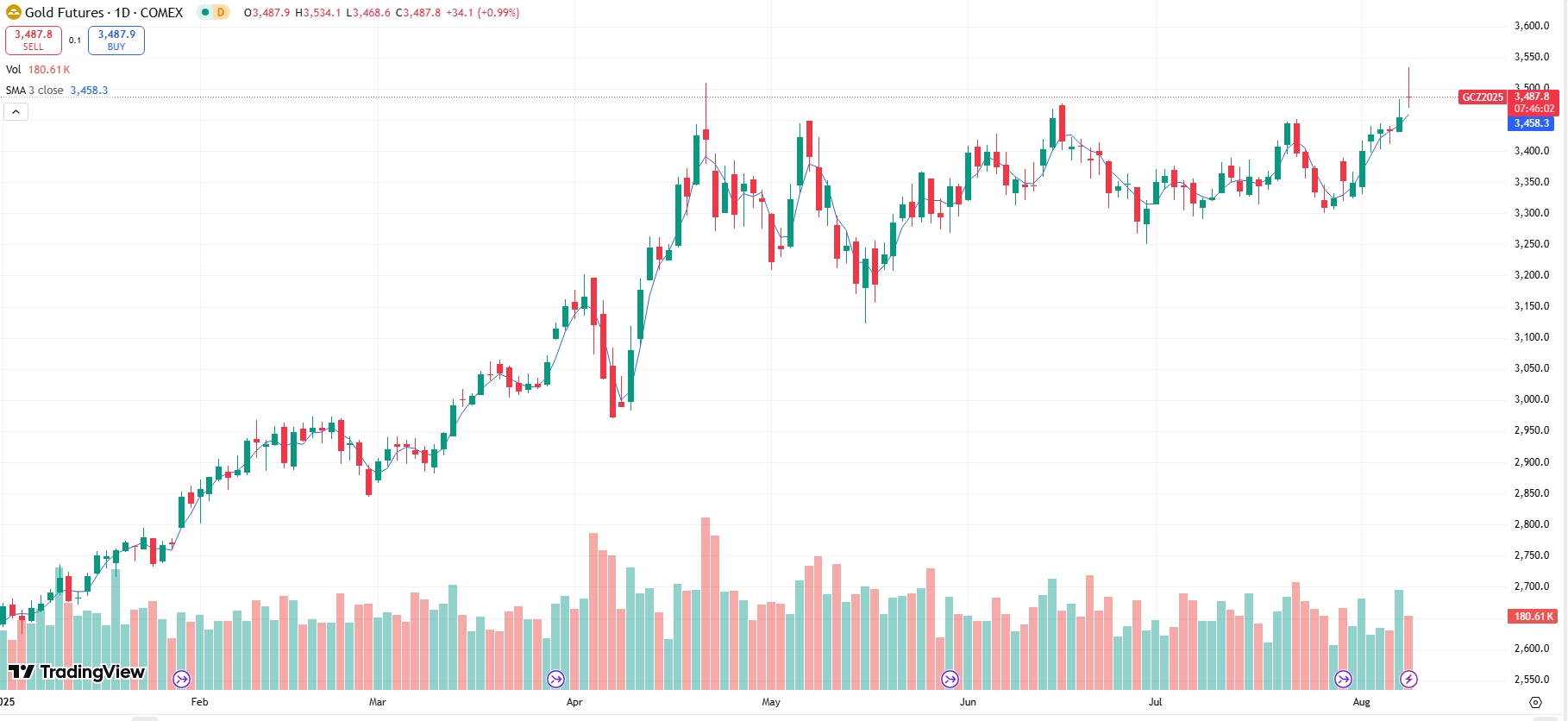Click the GCZ2025 contract label on price line
The image size is (1568, 721).
click(x=1483, y=97)
